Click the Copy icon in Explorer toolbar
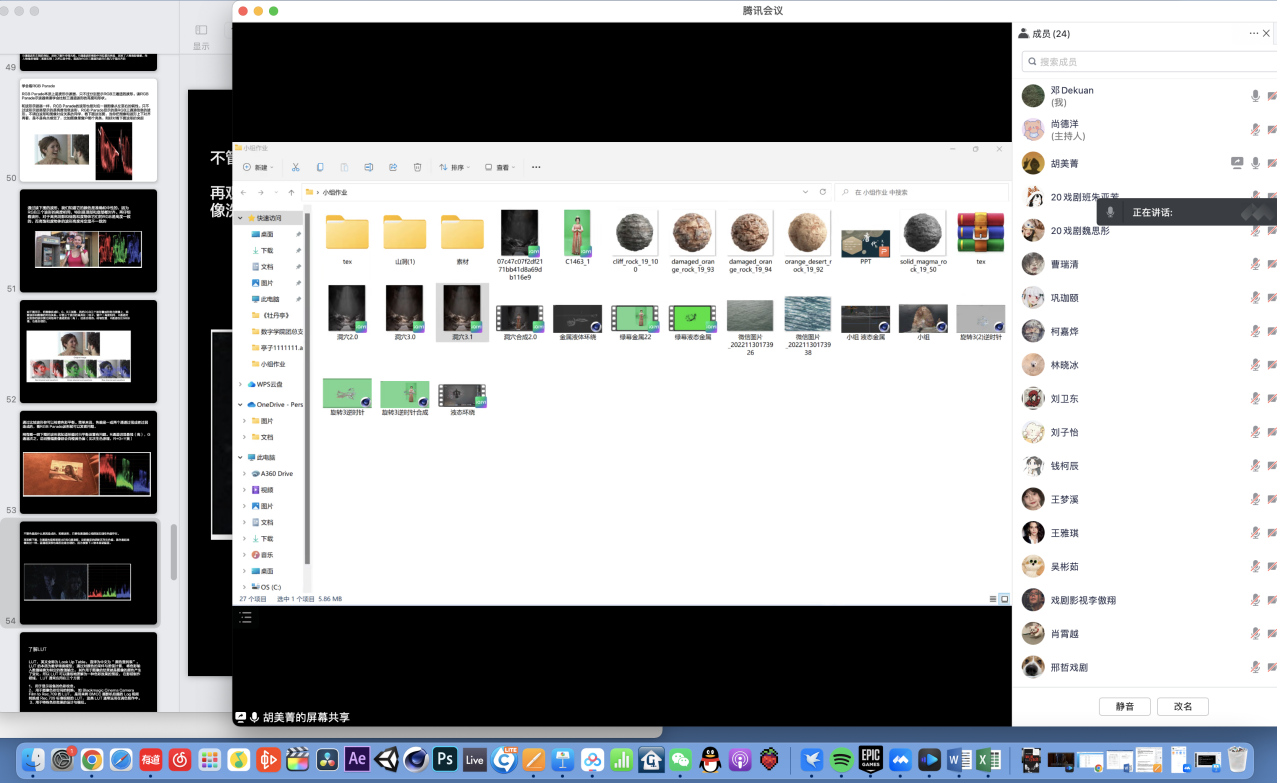This screenshot has width=1277, height=783. tap(320, 167)
